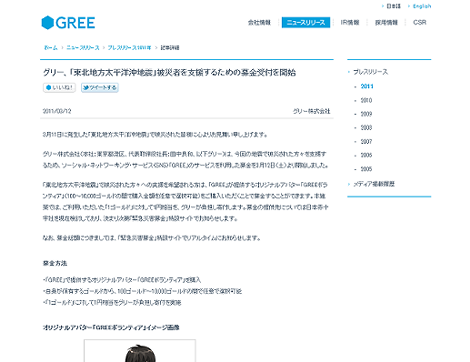Image resolution: width=470 pixels, height=362 pixels.
Task: Select 2010 press release archive
Action: point(366,100)
